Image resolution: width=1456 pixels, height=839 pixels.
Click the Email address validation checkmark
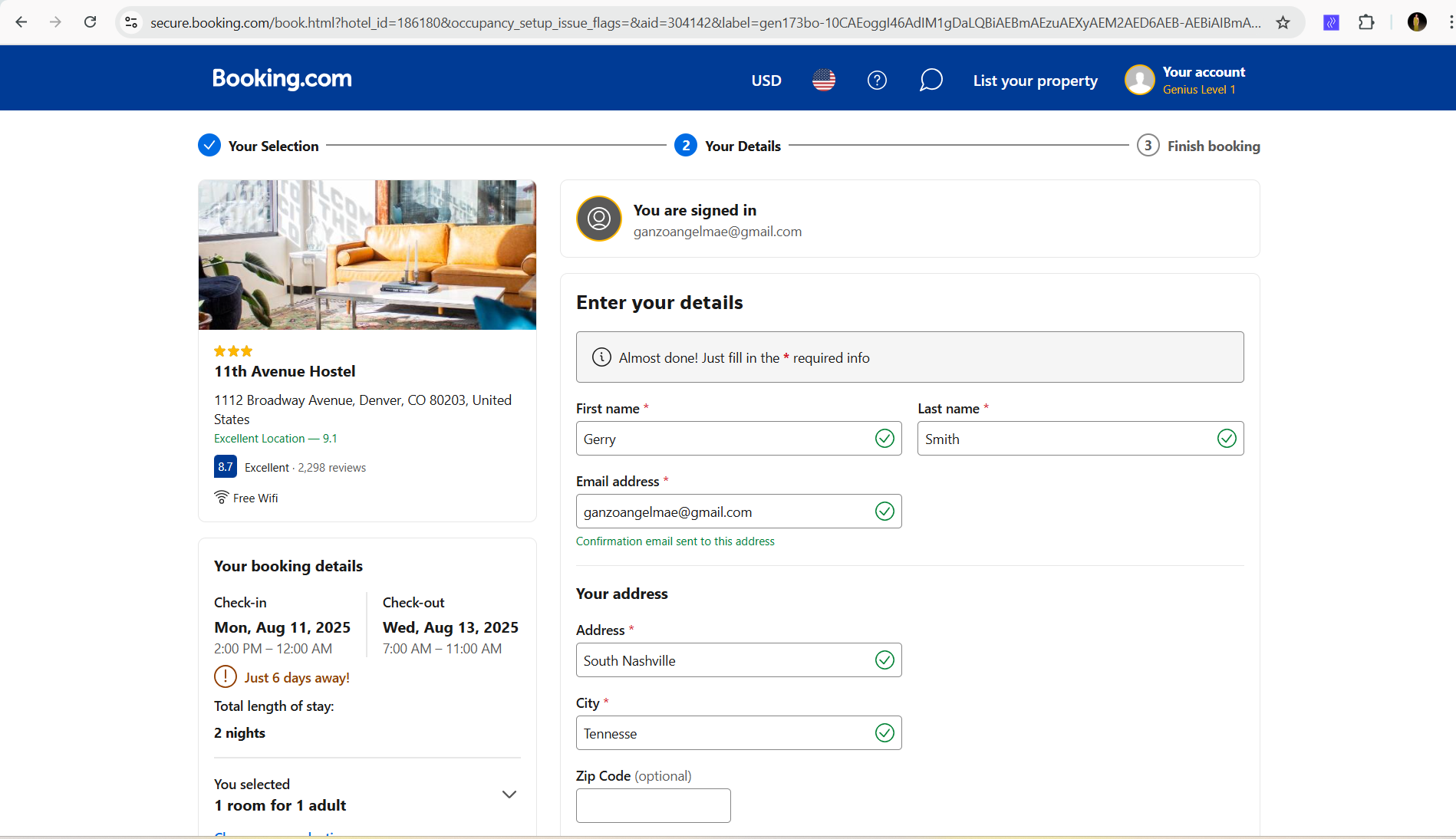click(x=884, y=511)
